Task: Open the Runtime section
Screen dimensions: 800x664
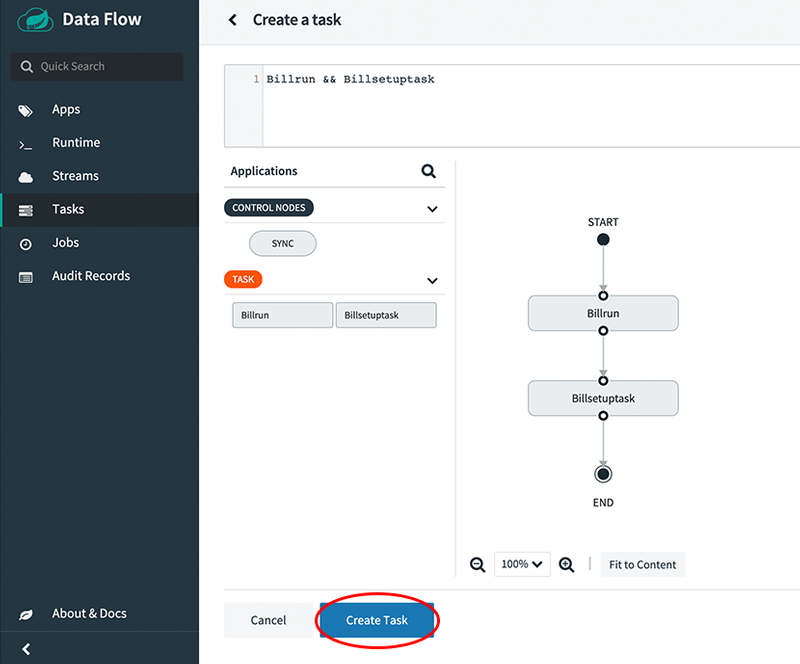Action: coord(76,142)
